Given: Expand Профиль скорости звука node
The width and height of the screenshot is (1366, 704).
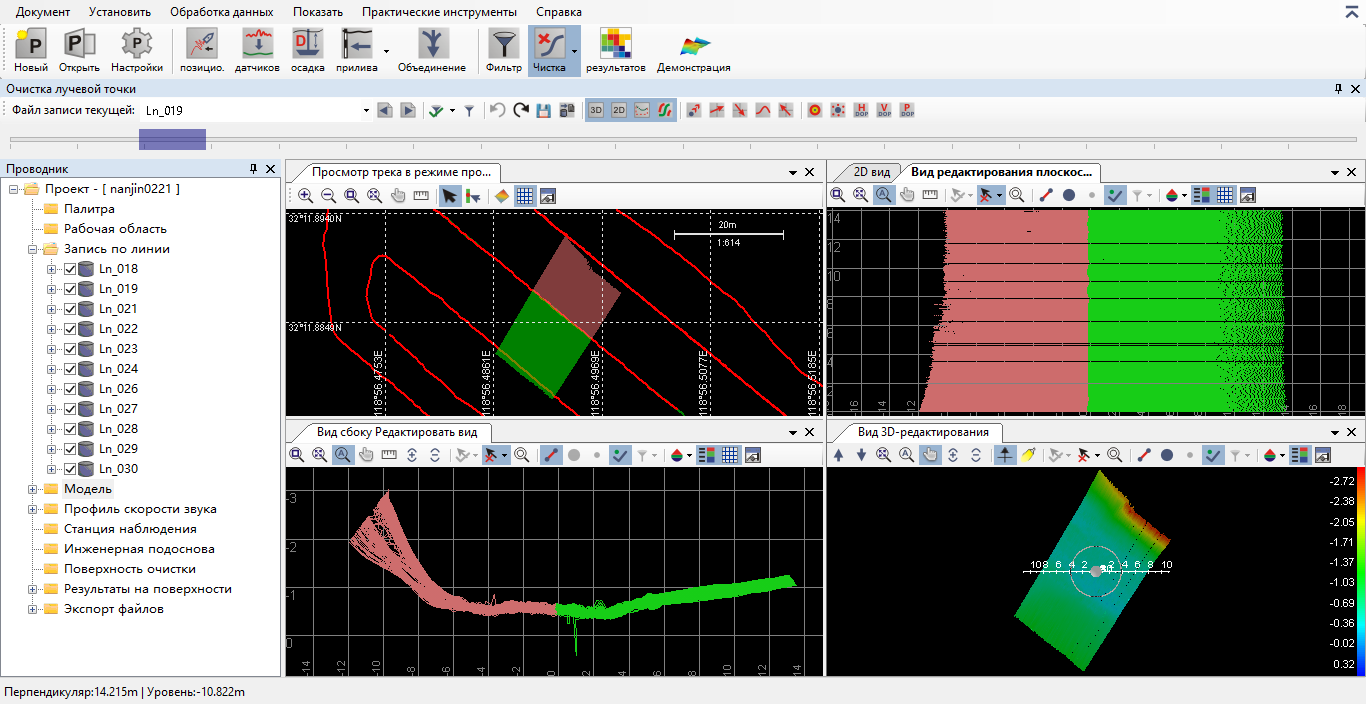Looking at the screenshot, I should [x=33, y=509].
